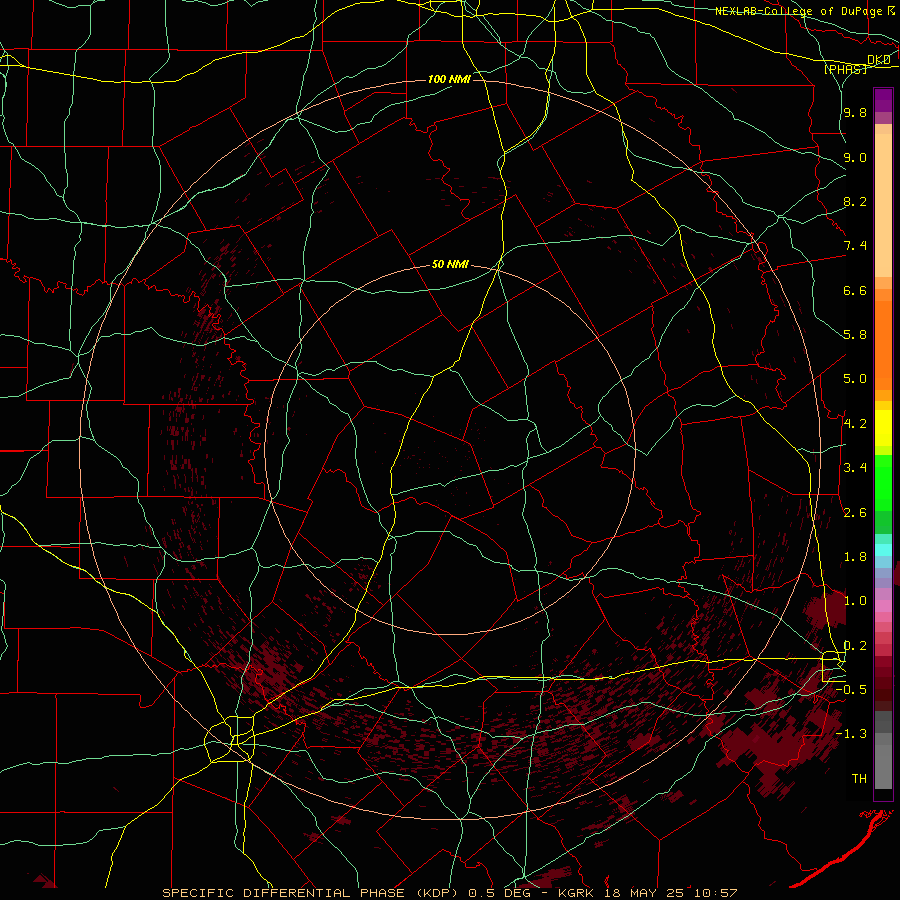The height and width of the screenshot is (900, 900).
Task: Click the 5.0 scale value
Action: 855,379
